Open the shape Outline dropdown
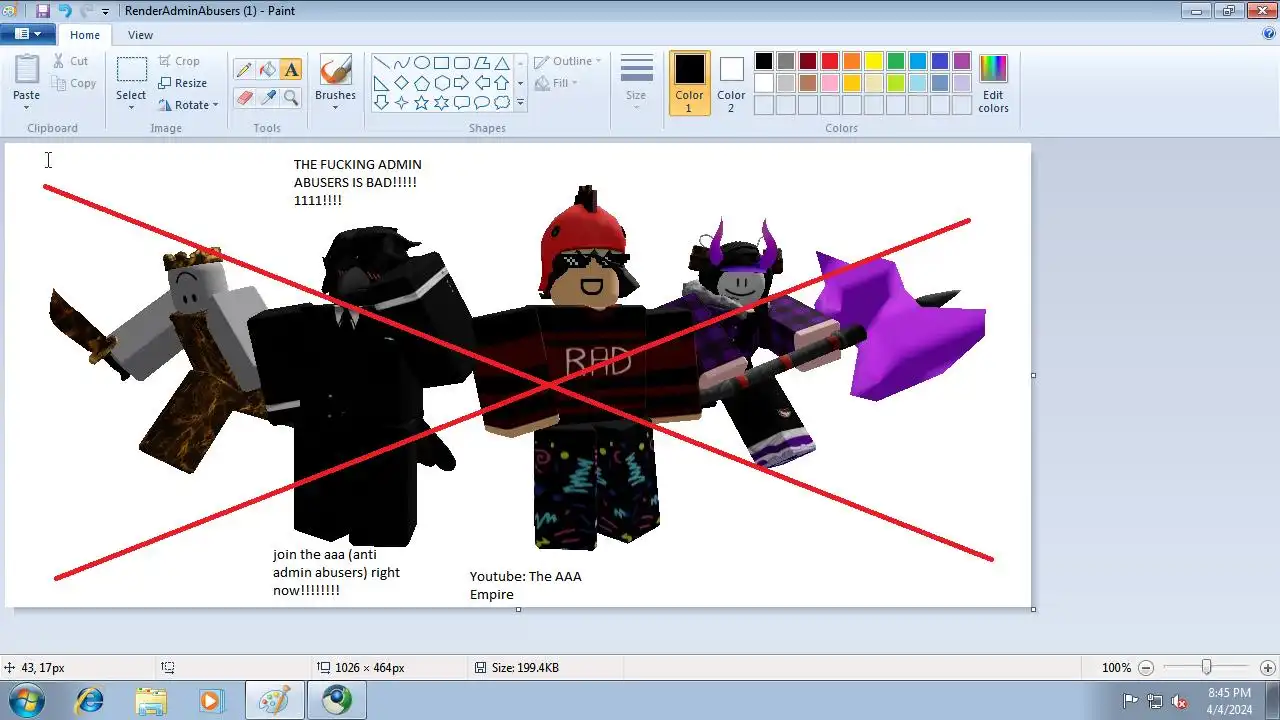The height and width of the screenshot is (720, 1280). (x=567, y=61)
